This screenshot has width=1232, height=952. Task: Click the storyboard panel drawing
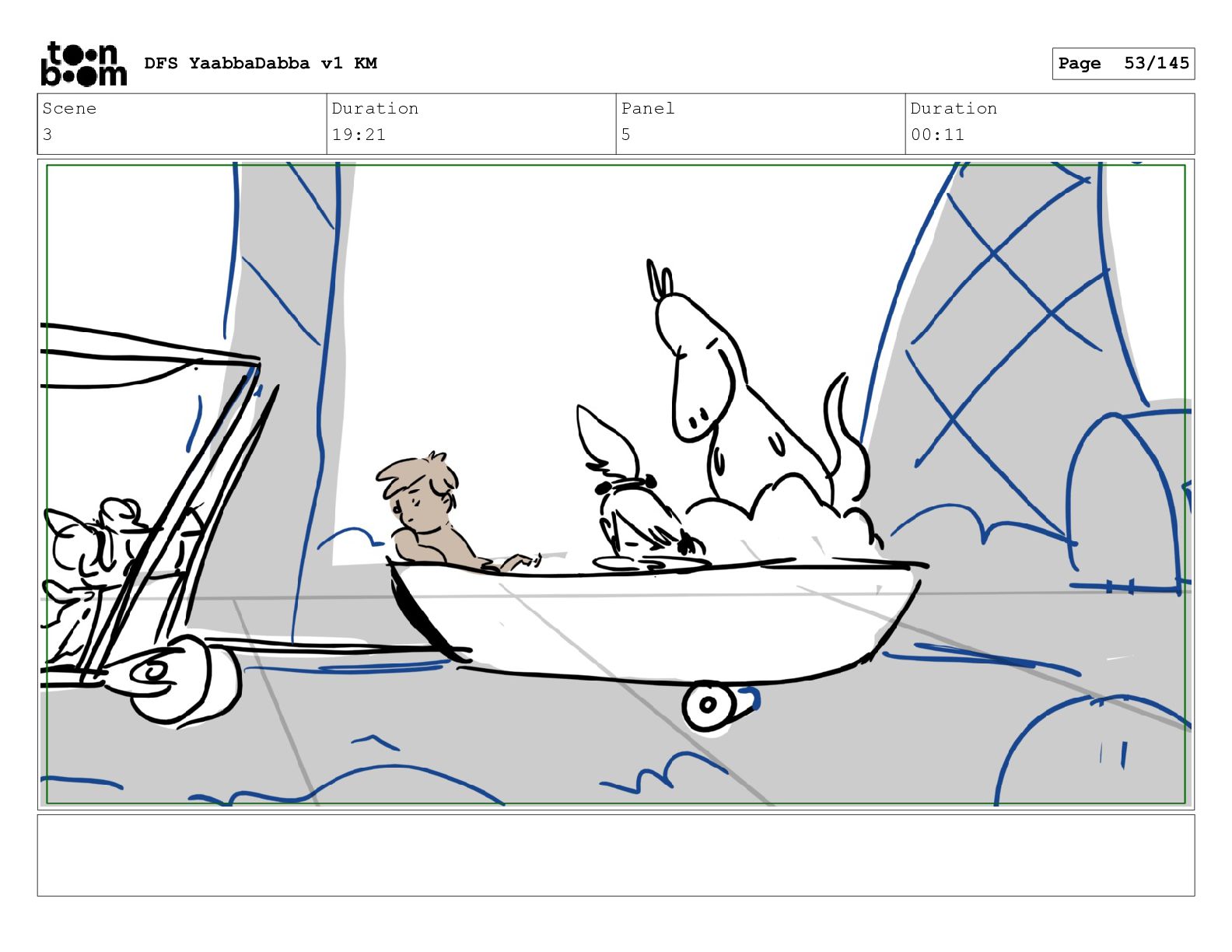tap(616, 484)
